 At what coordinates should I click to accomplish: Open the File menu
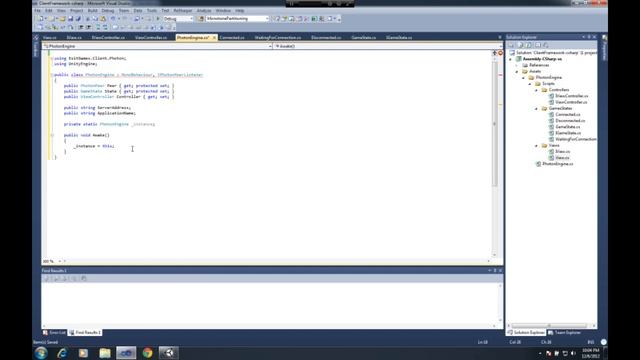coord(38,11)
